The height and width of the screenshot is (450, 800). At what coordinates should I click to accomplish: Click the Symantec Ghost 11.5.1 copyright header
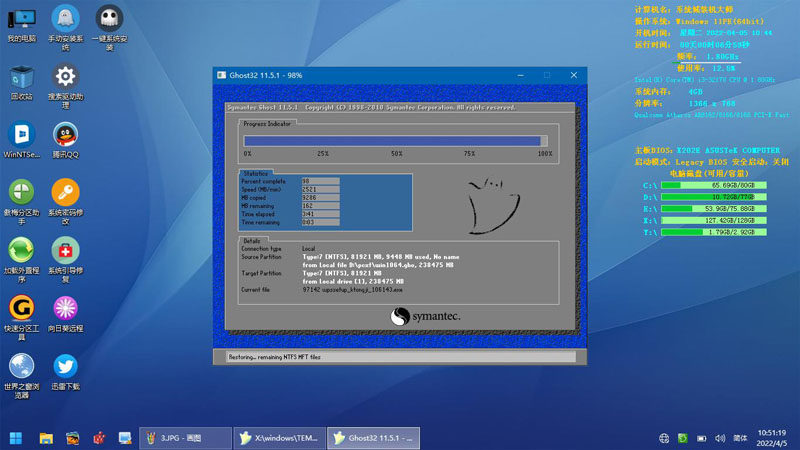pos(371,107)
